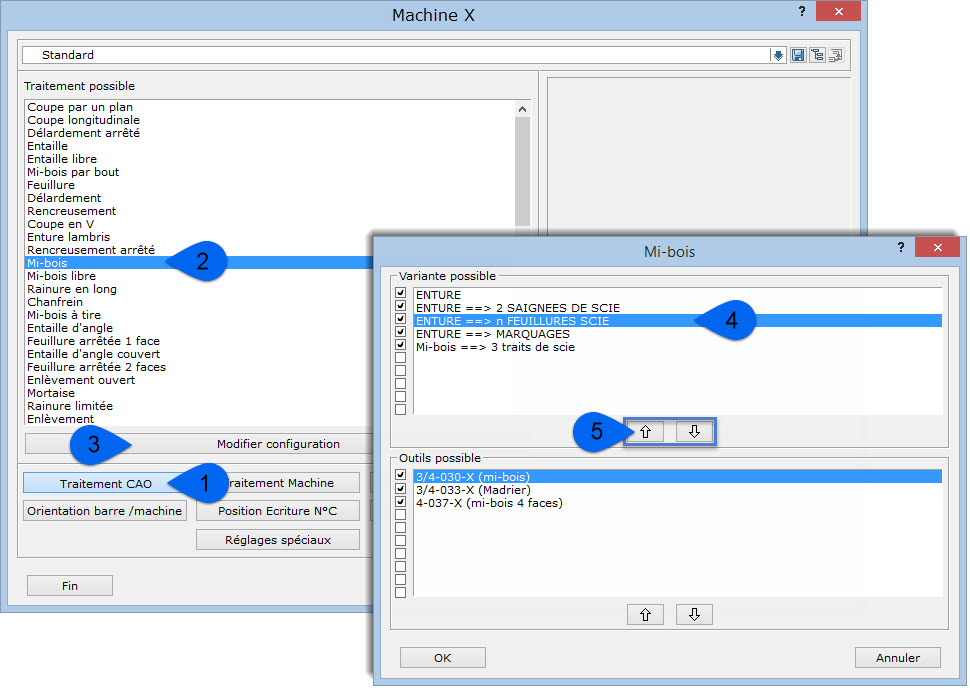The width and height of the screenshot is (970, 688).
Task: Uncheck the ENTURE variant checkbox
Action: tap(401, 295)
